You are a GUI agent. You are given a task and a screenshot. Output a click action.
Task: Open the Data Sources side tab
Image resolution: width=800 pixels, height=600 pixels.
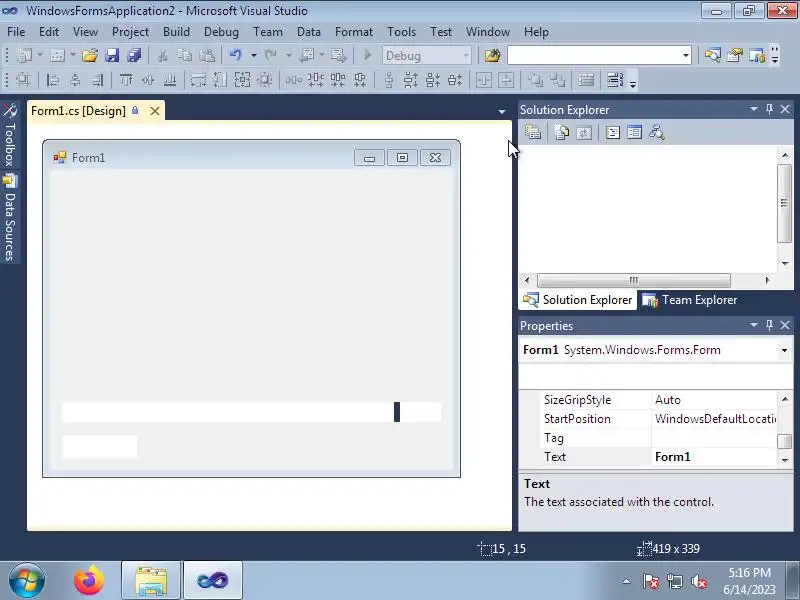(10, 217)
